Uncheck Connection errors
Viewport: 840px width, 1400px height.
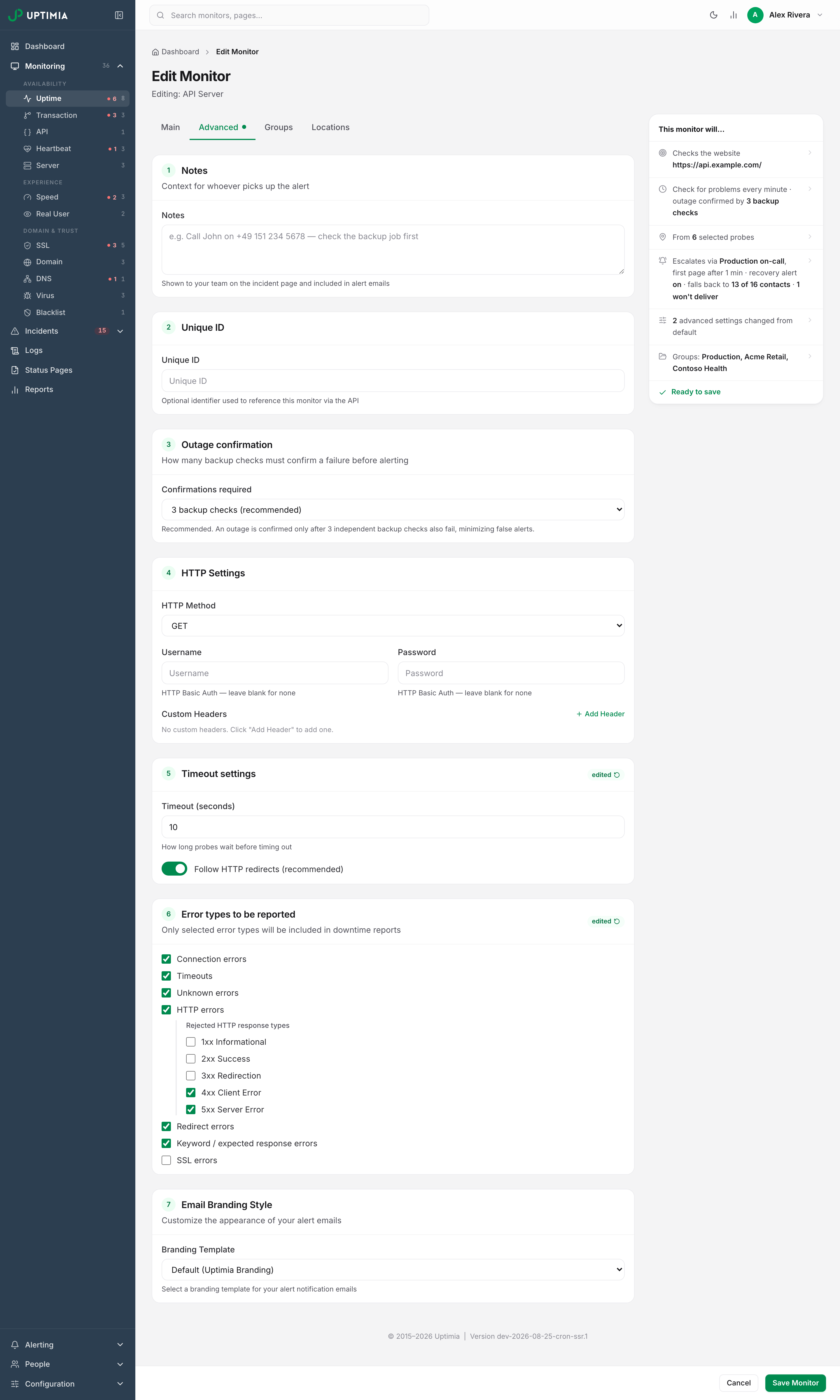[x=167, y=959]
